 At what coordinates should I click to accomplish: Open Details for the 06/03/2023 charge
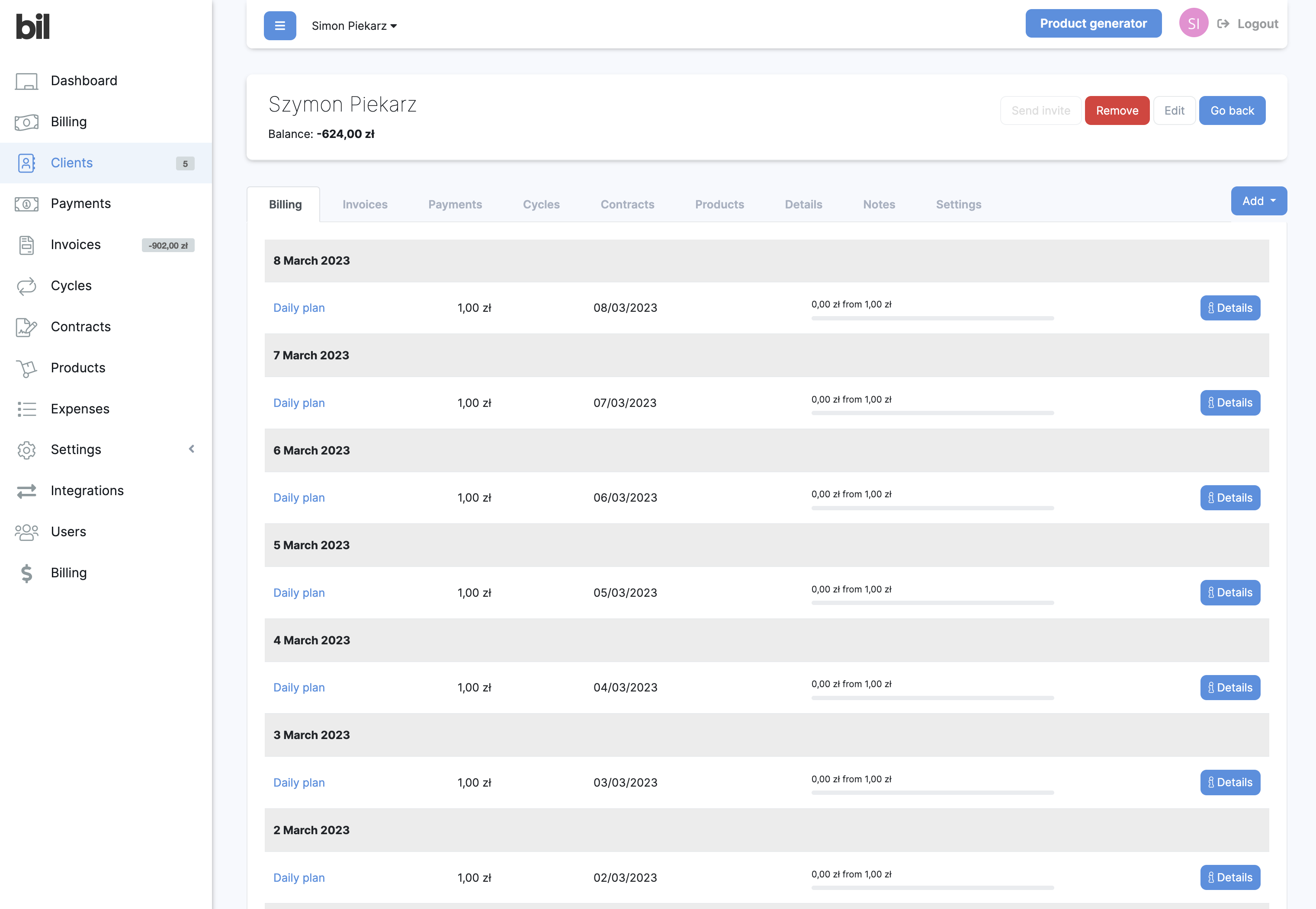click(x=1229, y=498)
